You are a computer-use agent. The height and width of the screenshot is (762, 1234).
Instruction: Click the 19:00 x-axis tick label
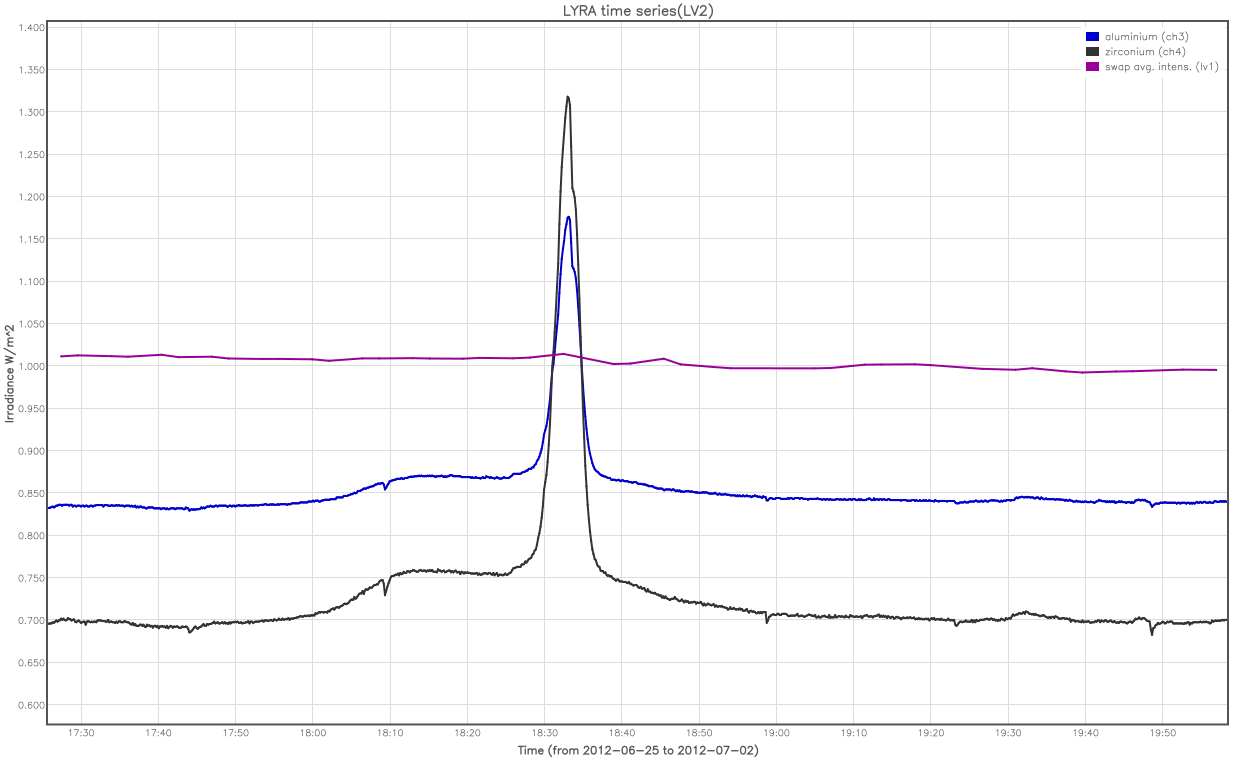776,733
